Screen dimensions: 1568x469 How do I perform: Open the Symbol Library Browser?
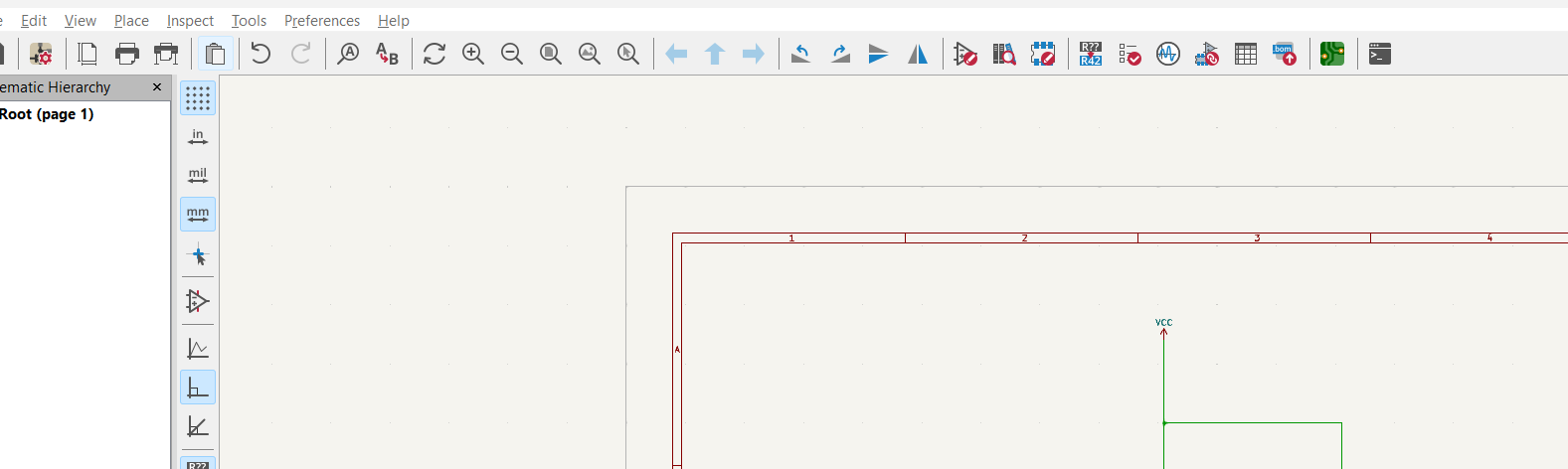1004,54
